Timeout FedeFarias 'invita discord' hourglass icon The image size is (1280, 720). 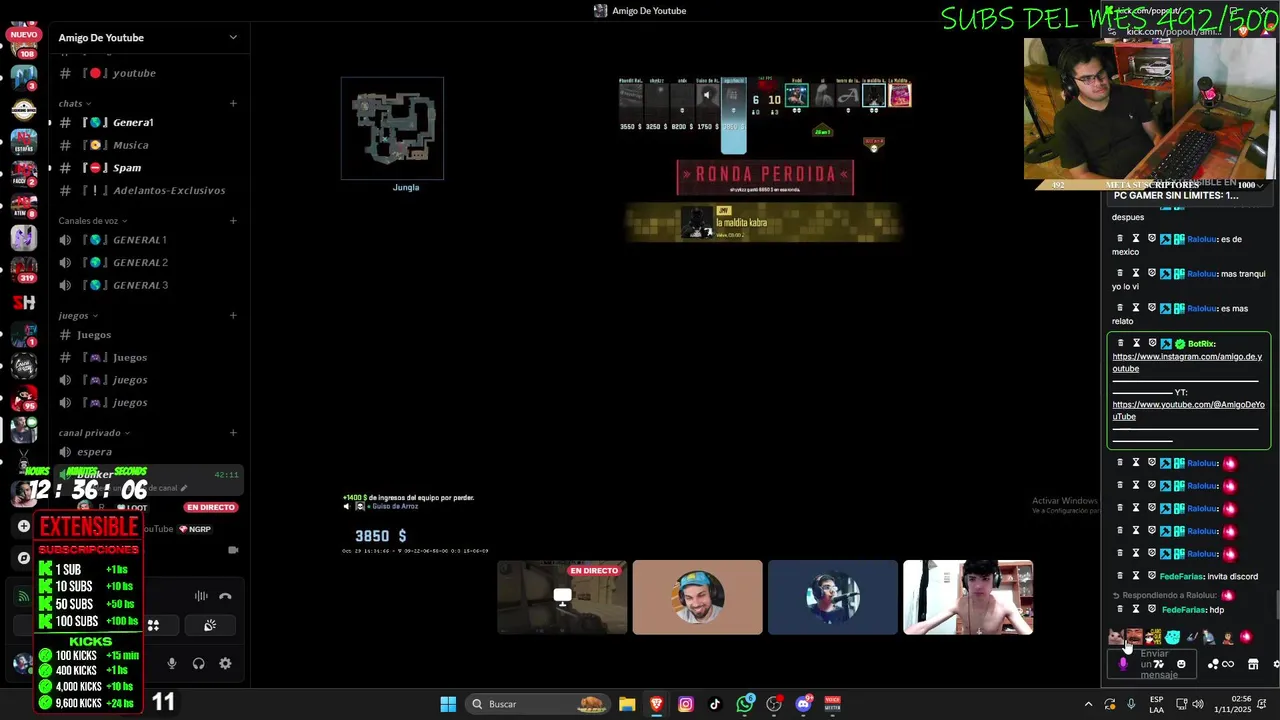(x=1135, y=576)
